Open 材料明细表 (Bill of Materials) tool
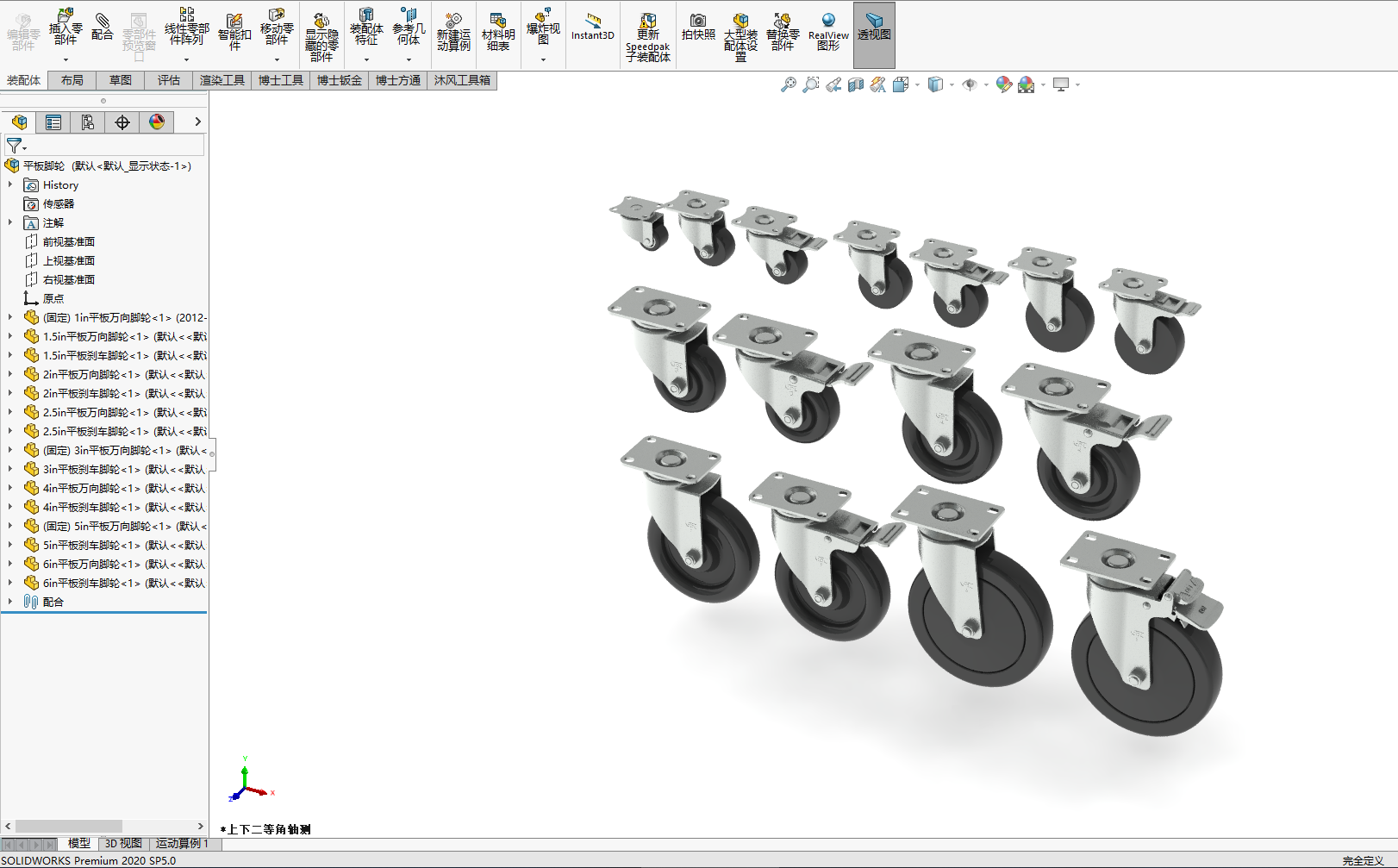Viewport: 1398px width, 868px height. coord(497,31)
